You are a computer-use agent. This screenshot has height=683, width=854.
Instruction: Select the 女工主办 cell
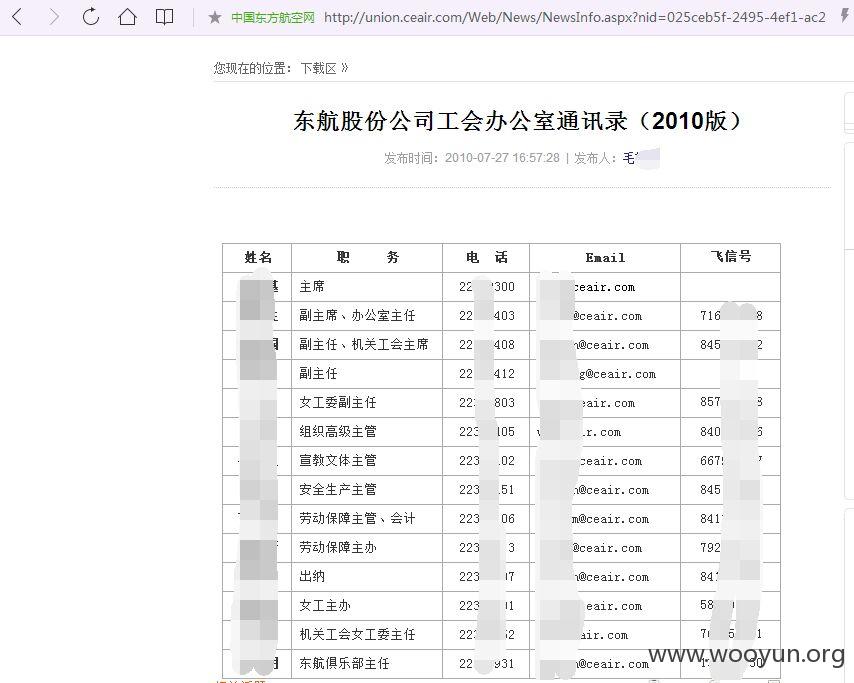tap(367, 606)
